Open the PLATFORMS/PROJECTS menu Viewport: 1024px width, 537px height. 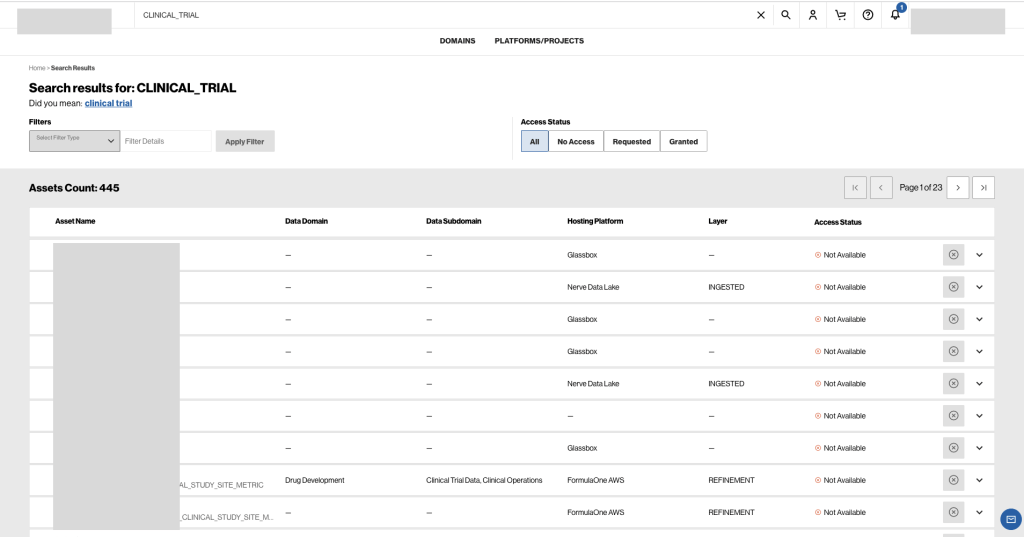tap(539, 41)
